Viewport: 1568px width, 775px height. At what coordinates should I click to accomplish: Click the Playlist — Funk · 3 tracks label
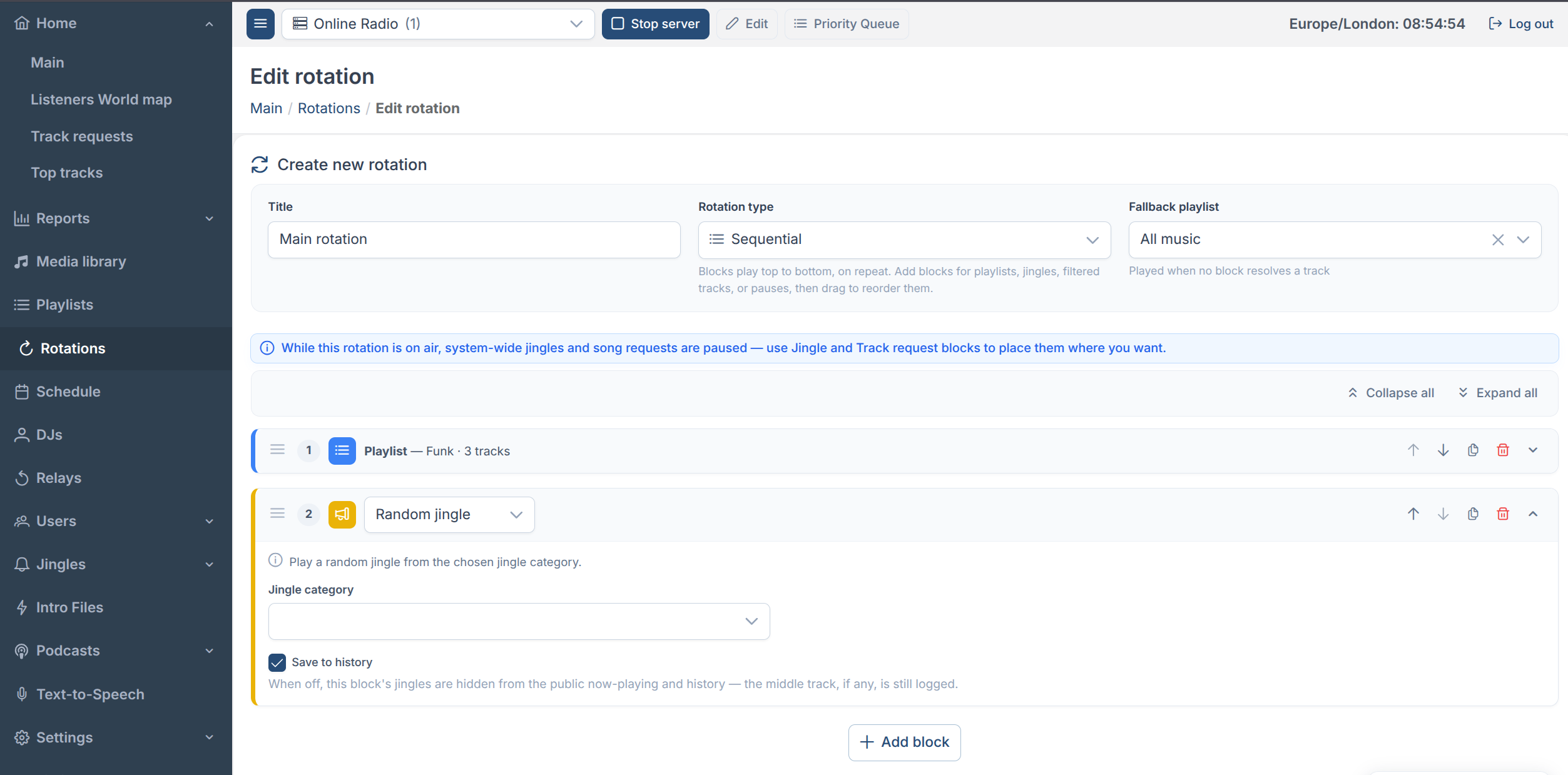pos(437,451)
